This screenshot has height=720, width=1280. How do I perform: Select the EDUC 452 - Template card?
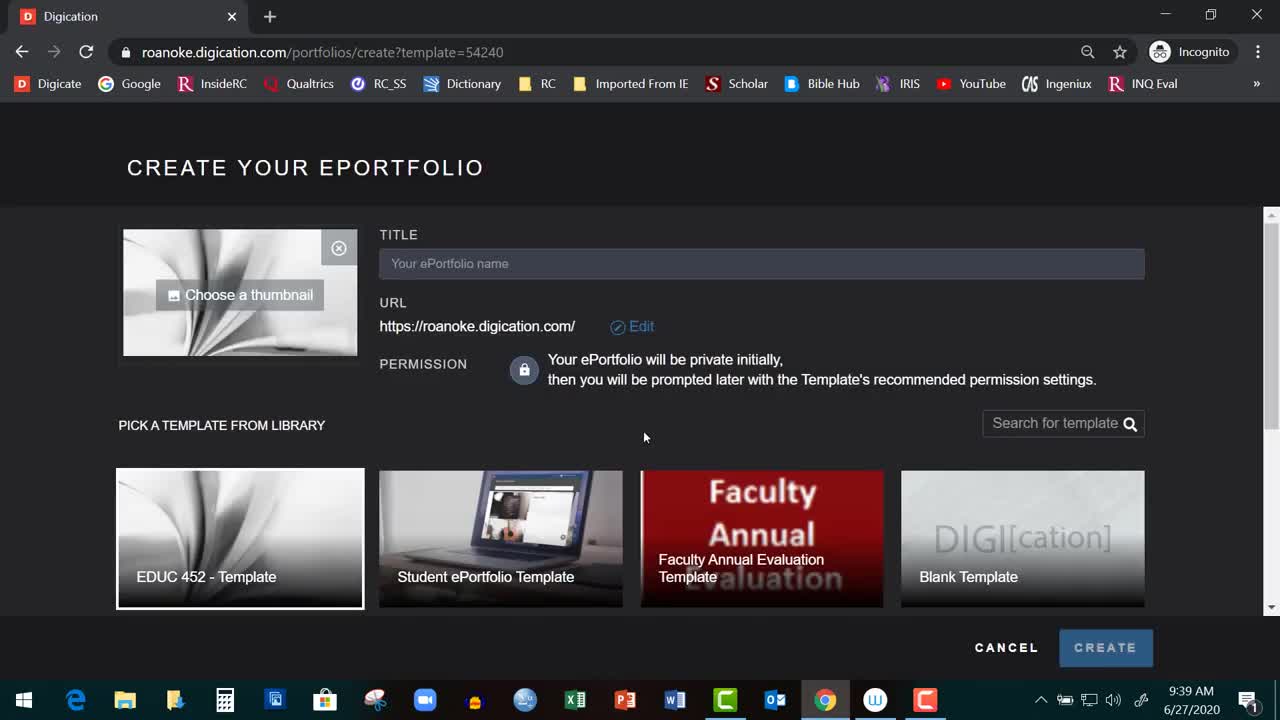[240, 538]
